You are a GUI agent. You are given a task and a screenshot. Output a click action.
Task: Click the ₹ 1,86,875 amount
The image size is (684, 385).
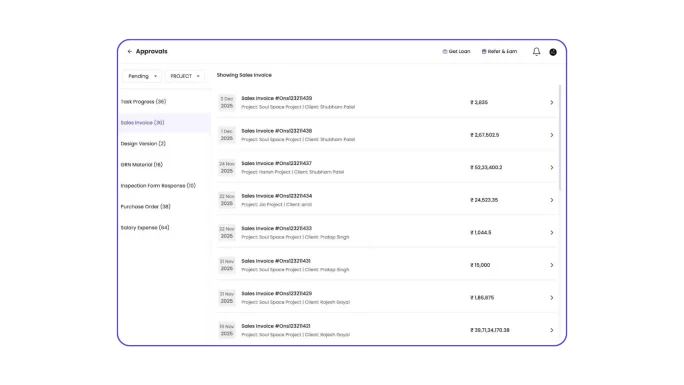click(x=482, y=298)
